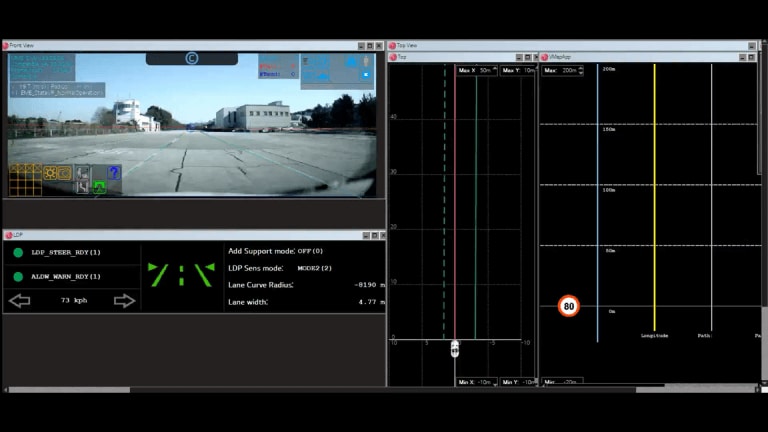Click the copyright symbol at top of camera view

pos(191,58)
